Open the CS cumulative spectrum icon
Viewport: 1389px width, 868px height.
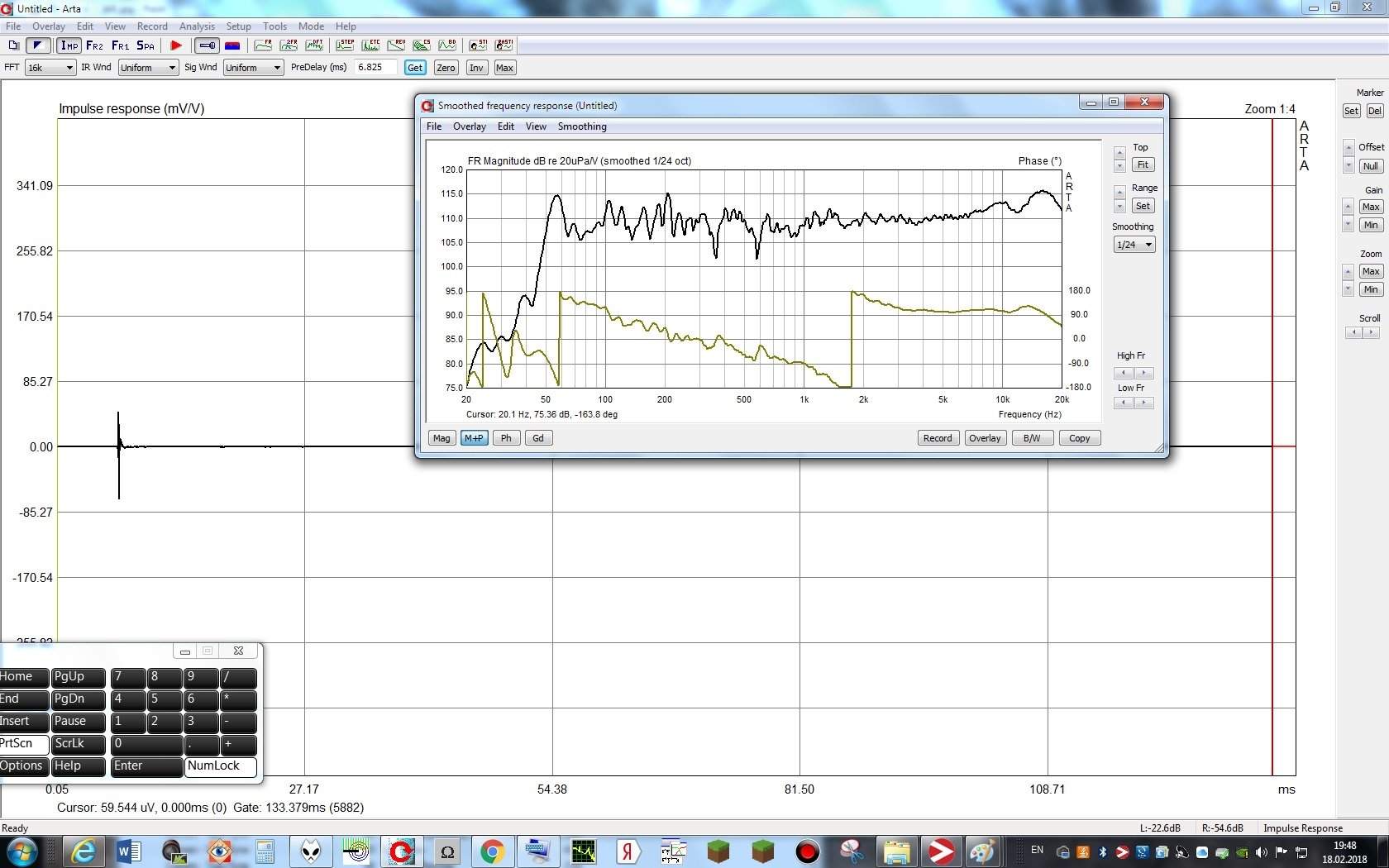point(422,45)
